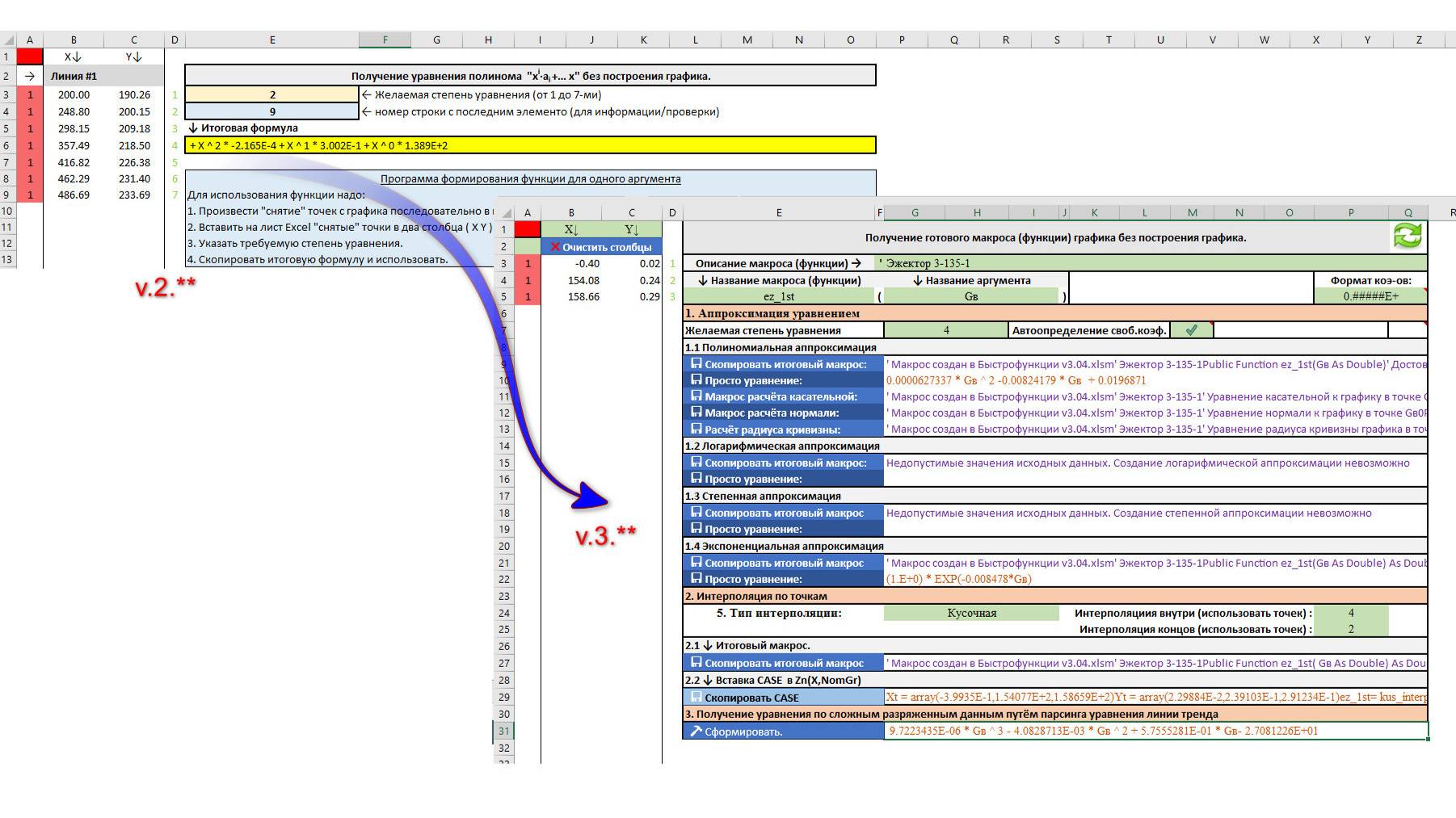
Task: Copy final macro in 1.2 logarithmic section
Action: tap(784, 463)
